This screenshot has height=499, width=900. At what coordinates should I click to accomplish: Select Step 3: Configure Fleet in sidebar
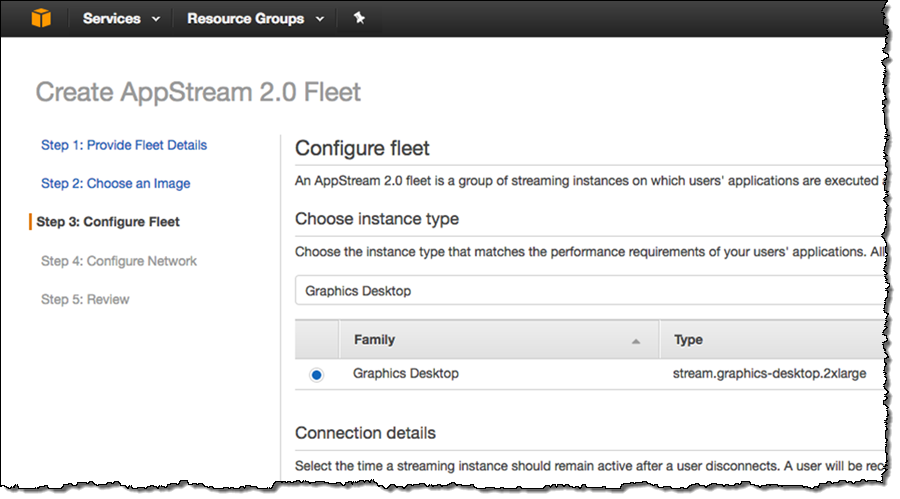click(x=108, y=222)
